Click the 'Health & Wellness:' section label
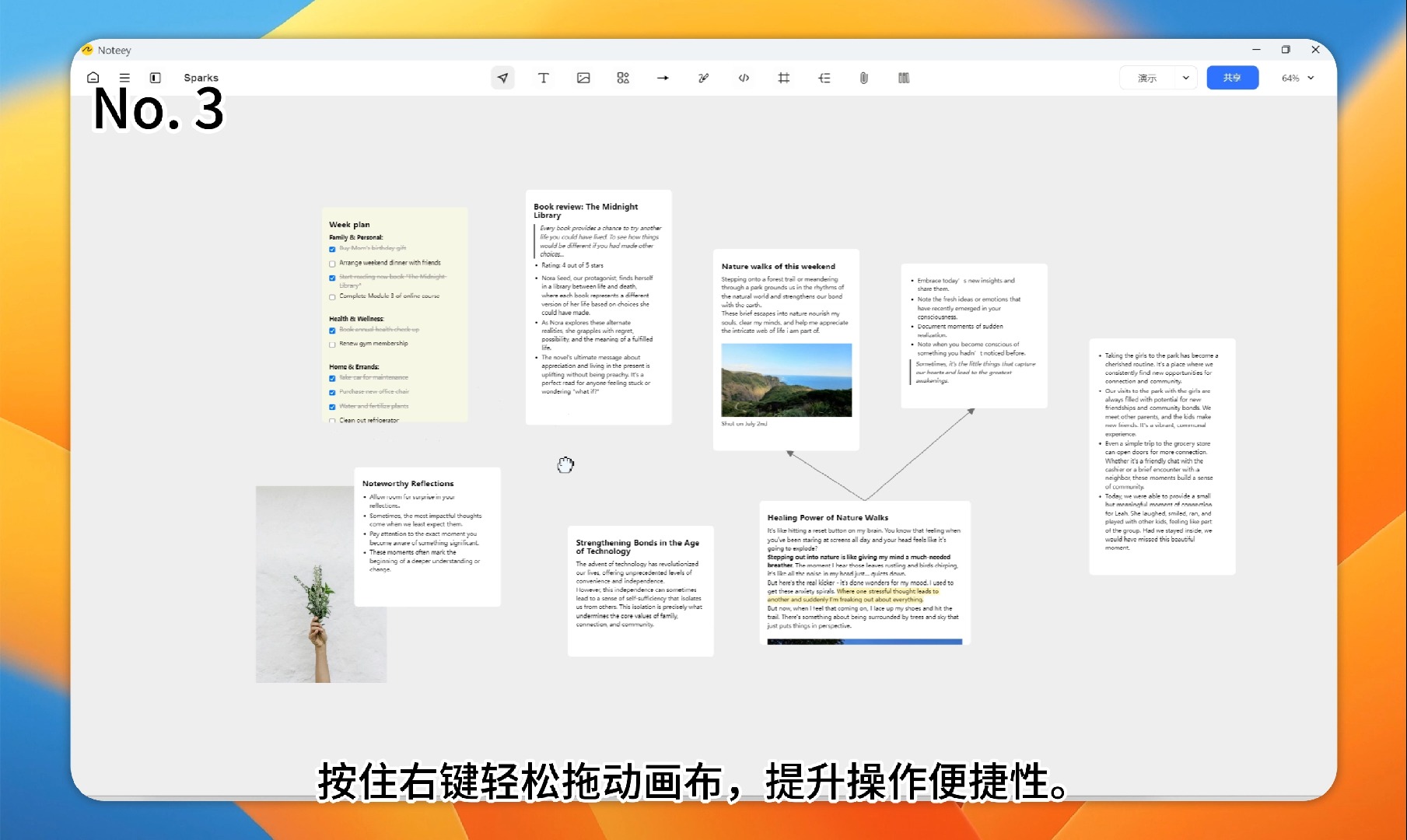 click(x=356, y=319)
